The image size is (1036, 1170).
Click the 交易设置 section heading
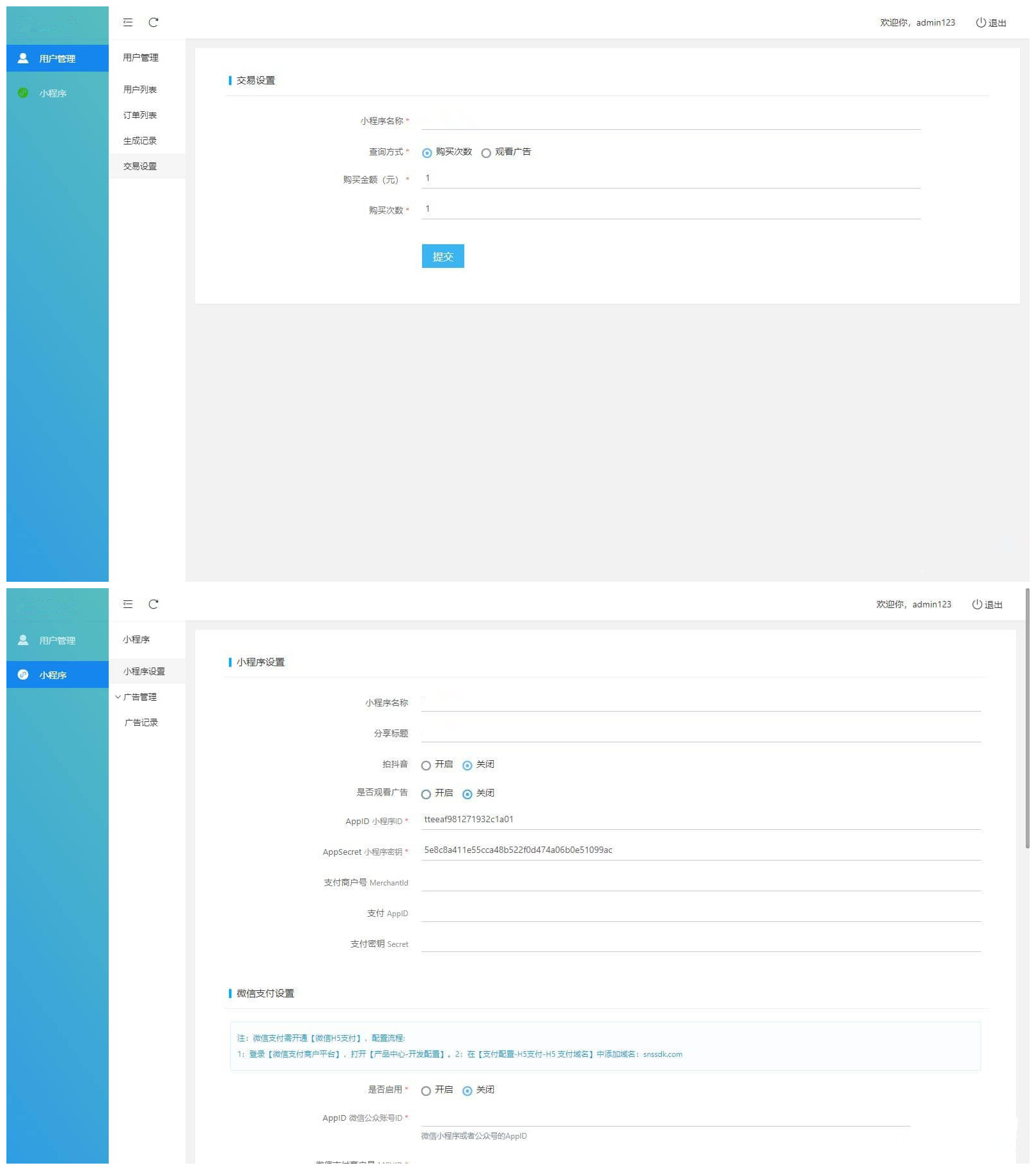click(256, 81)
